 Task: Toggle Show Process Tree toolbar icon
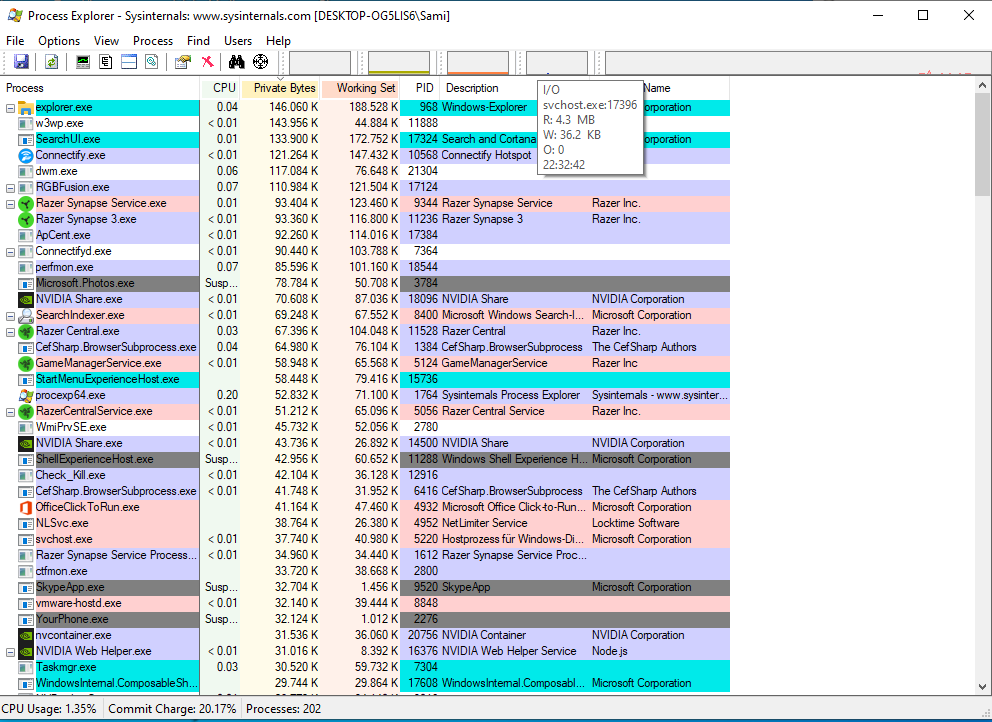tap(106, 61)
